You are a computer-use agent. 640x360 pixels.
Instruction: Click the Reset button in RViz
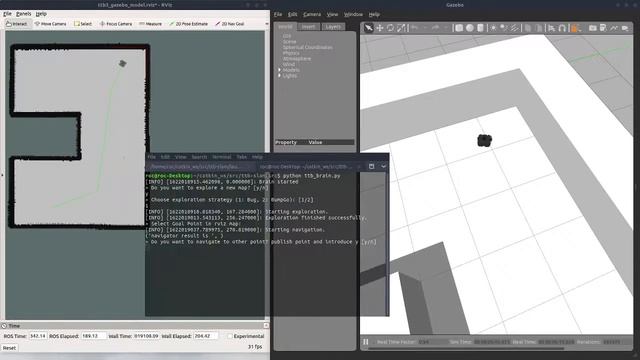tap(9, 348)
